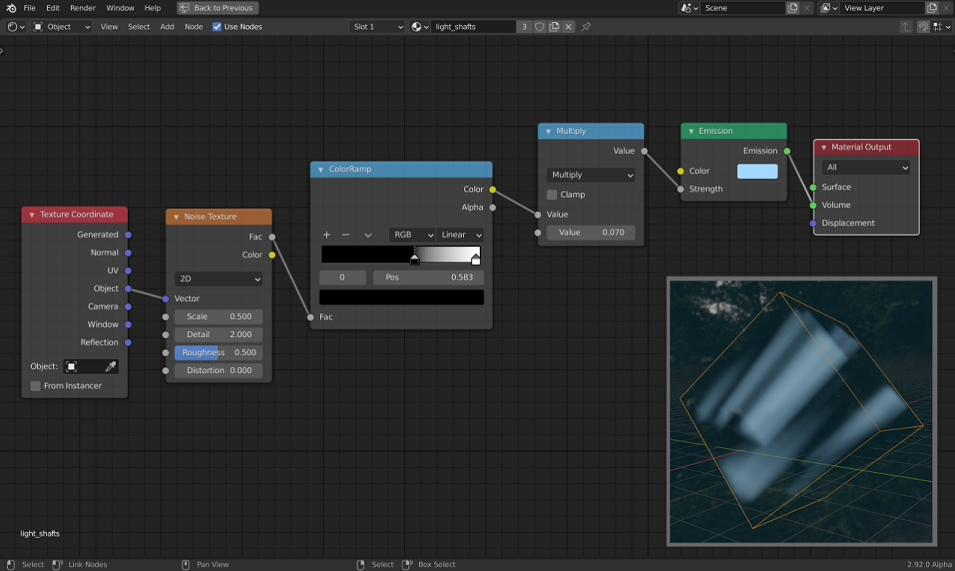Screen dimensions: 955x571
Task: Click the Box Select icon in status bar
Action: (407, 564)
